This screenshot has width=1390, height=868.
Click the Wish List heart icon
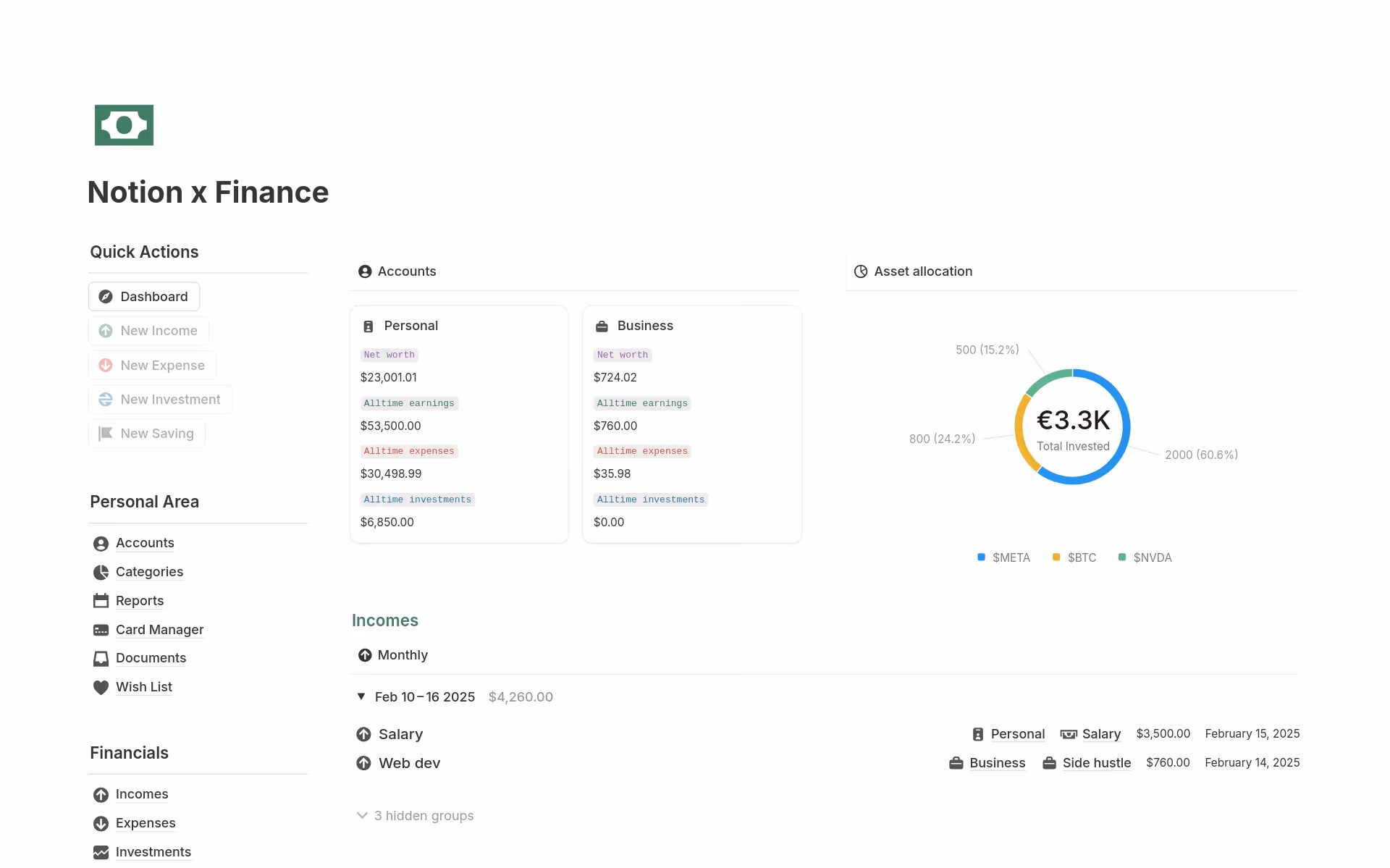[x=101, y=687]
